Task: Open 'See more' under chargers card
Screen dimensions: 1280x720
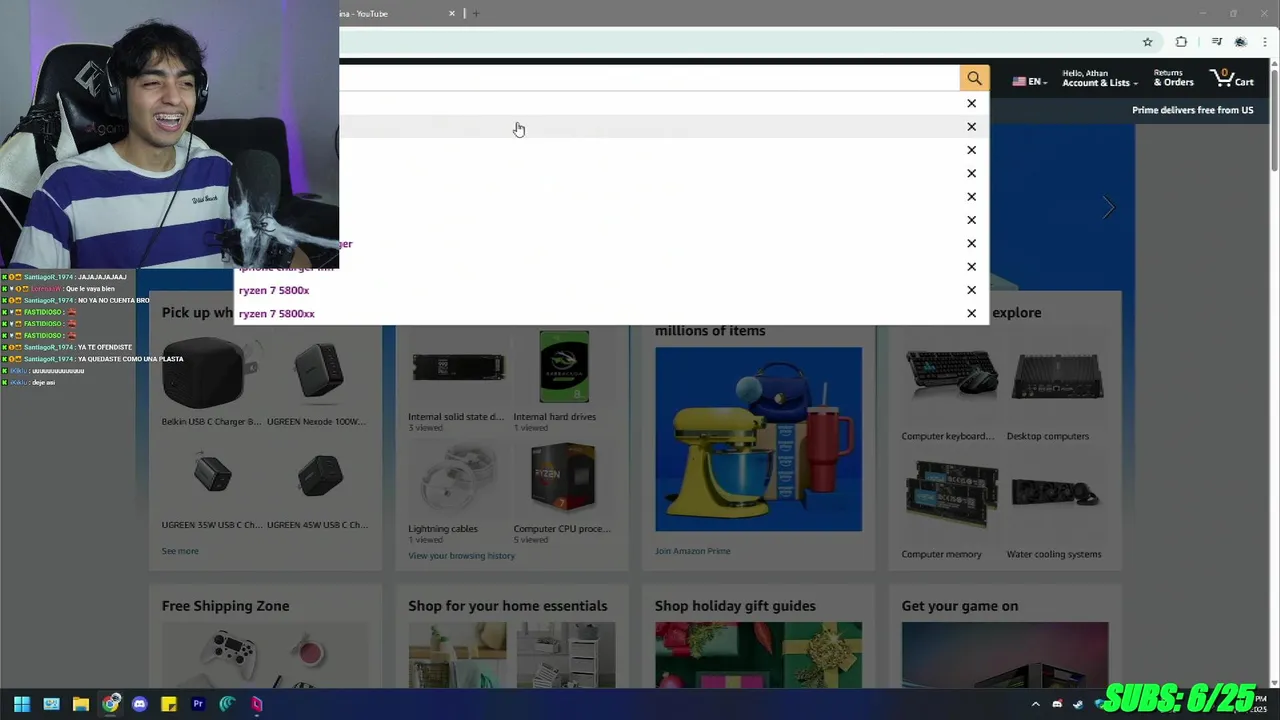Action: point(180,551)
